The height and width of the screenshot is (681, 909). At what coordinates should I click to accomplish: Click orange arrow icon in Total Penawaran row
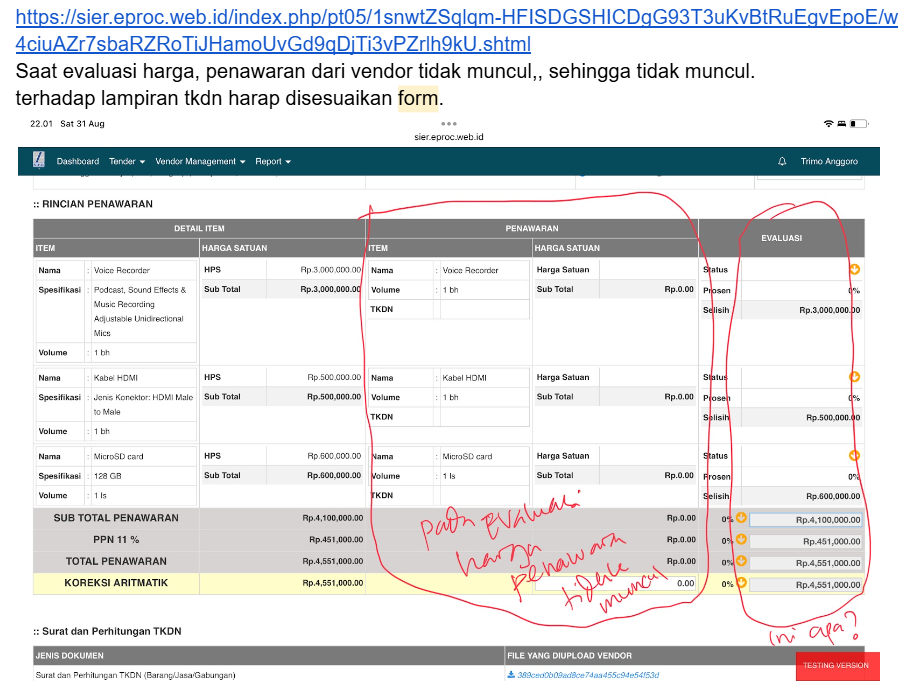[x=741, y=562]
